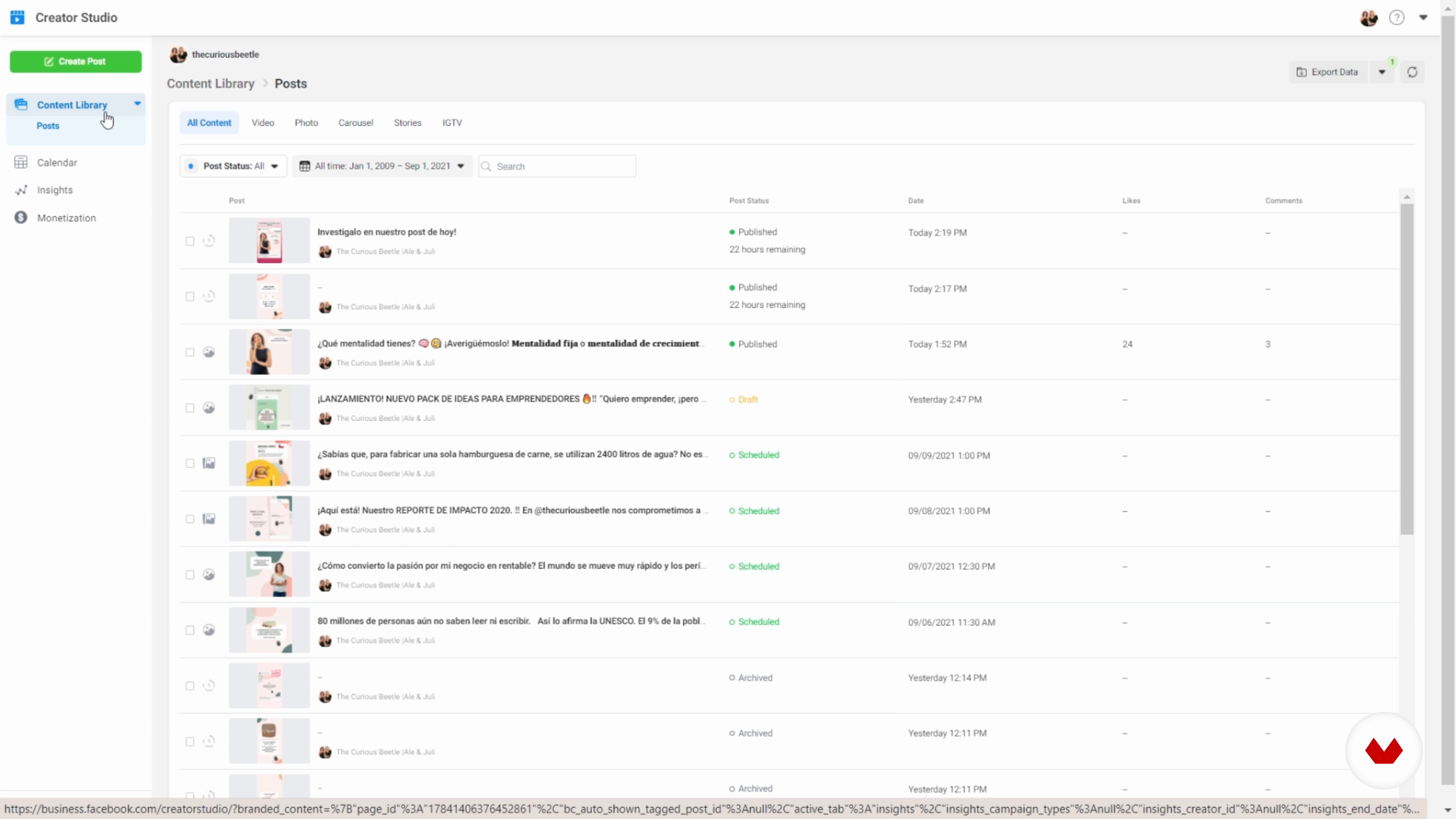Switch to the All Content tab
Screen dimensions: 1456x819
209,122
